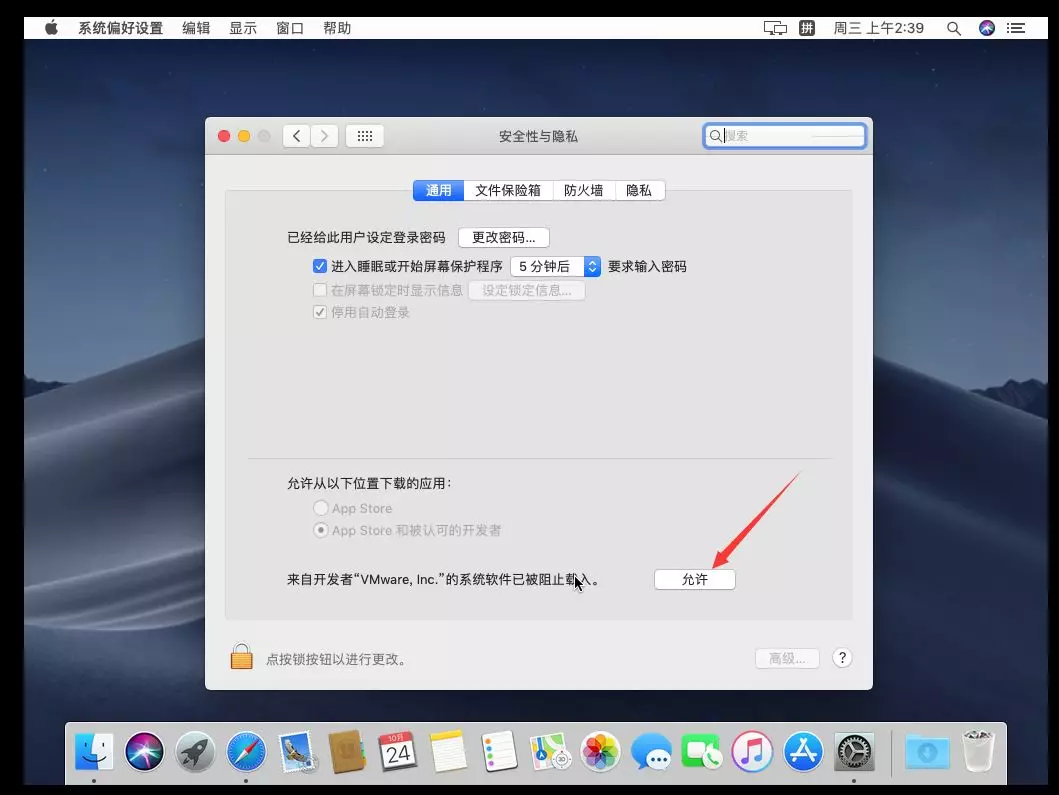Launch iTunes from the Dock
Image resolution: width=1059 pixels, height=795 pixels.
click(x=752, y=751)
